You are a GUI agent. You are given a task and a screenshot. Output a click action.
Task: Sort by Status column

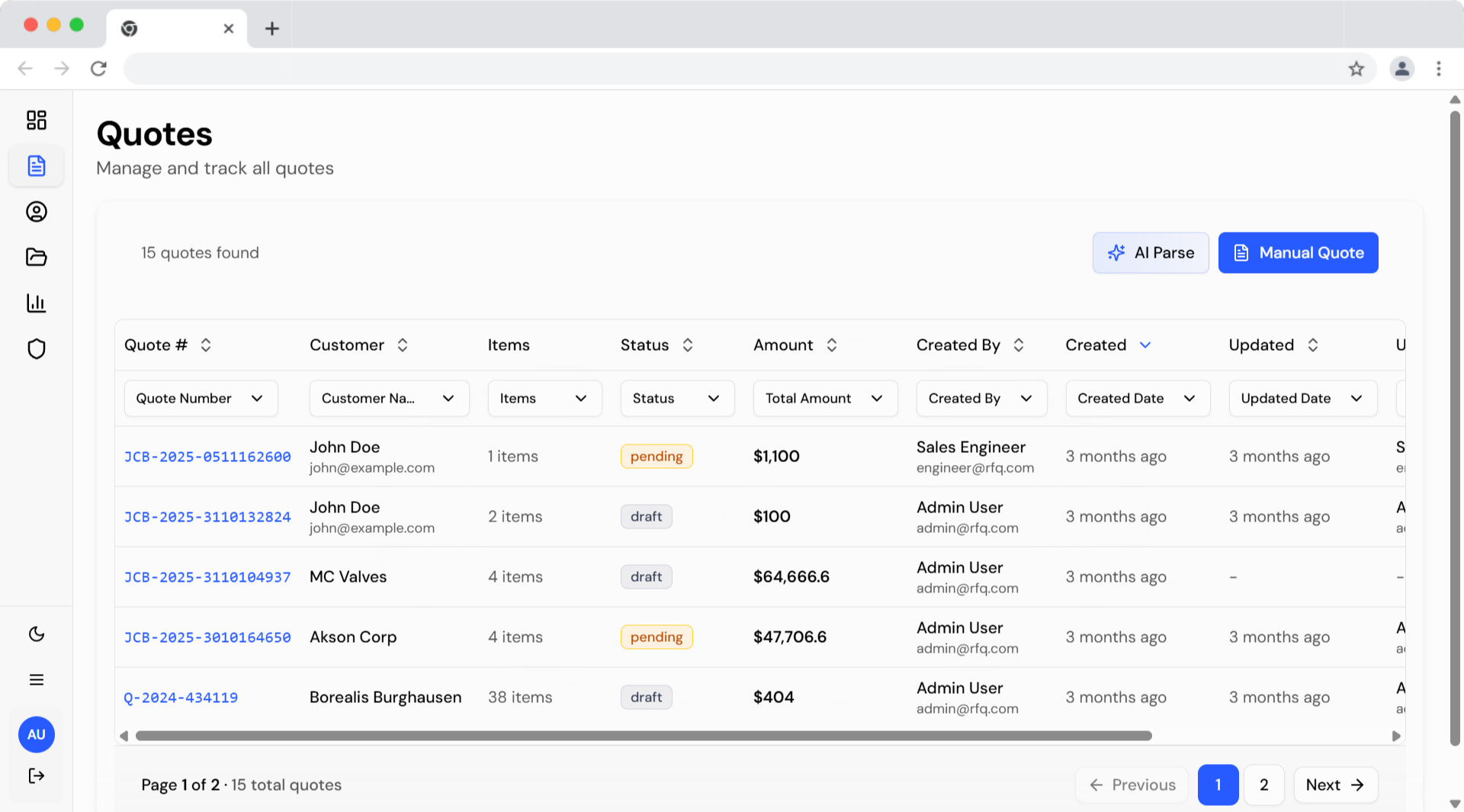[x=688, y=345]
